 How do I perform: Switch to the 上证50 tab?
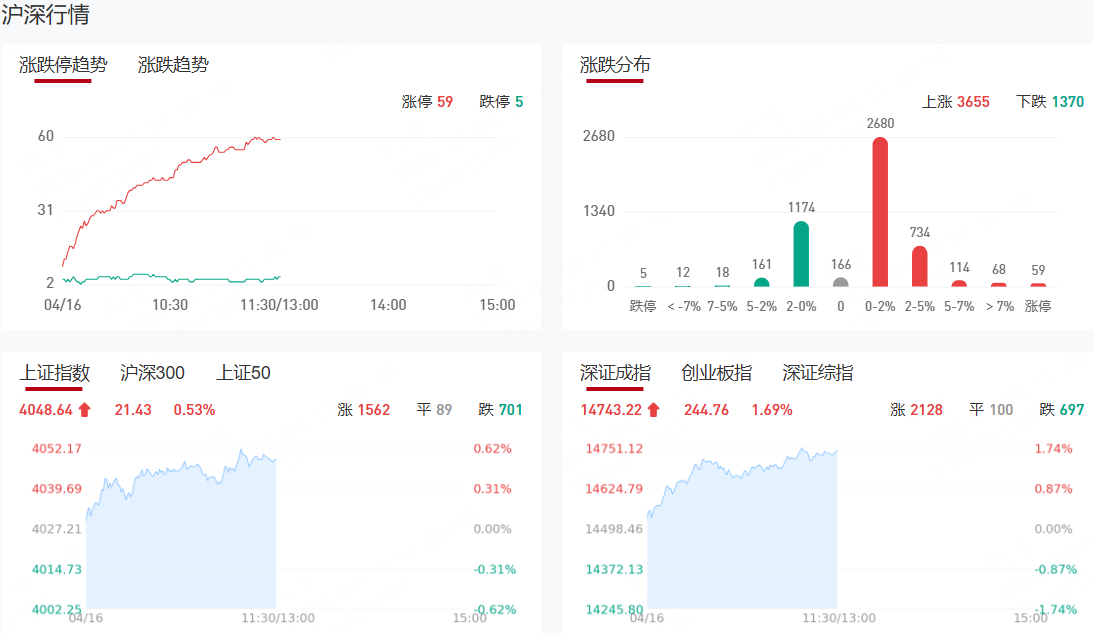tap(243, 373)
